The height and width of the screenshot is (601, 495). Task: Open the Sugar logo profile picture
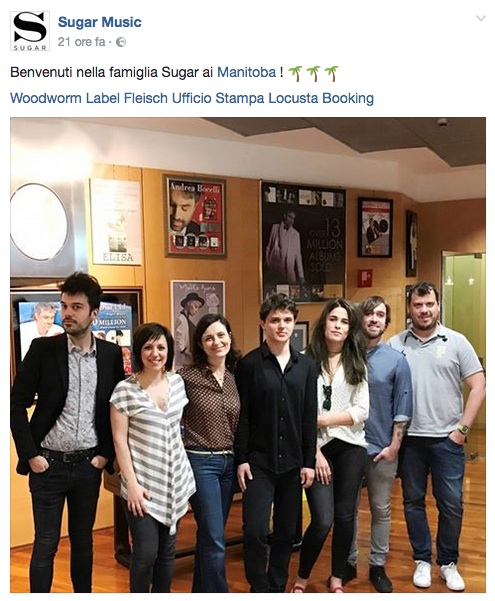30,31
